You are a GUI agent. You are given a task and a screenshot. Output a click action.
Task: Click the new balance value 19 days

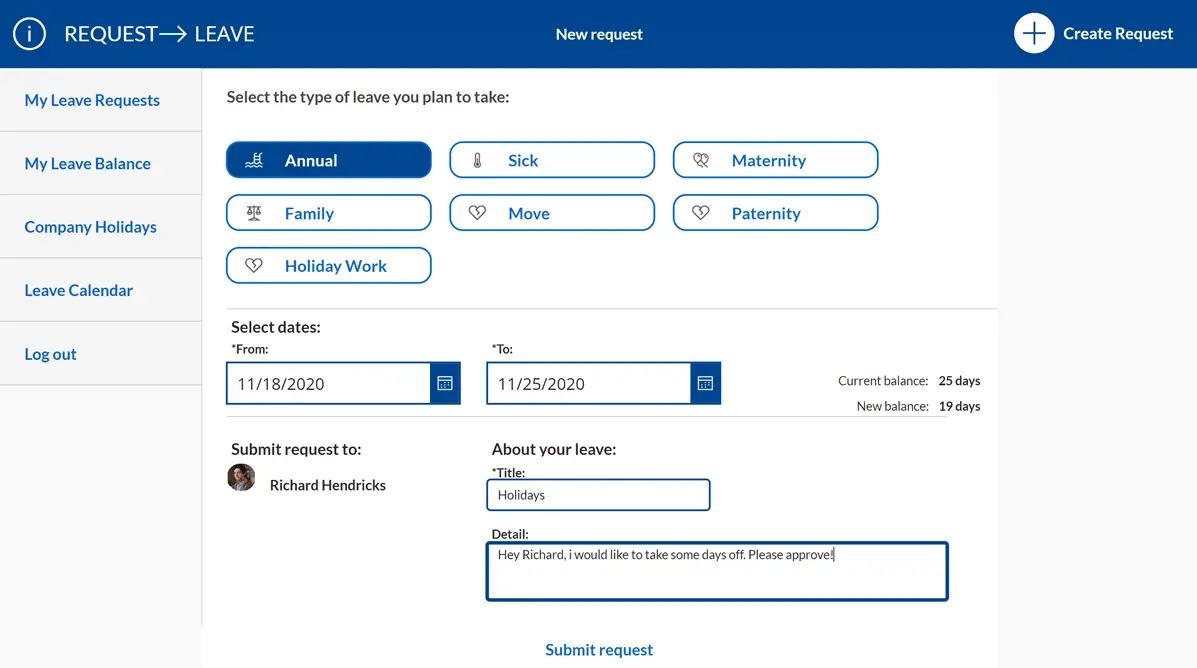pos(960,406)
